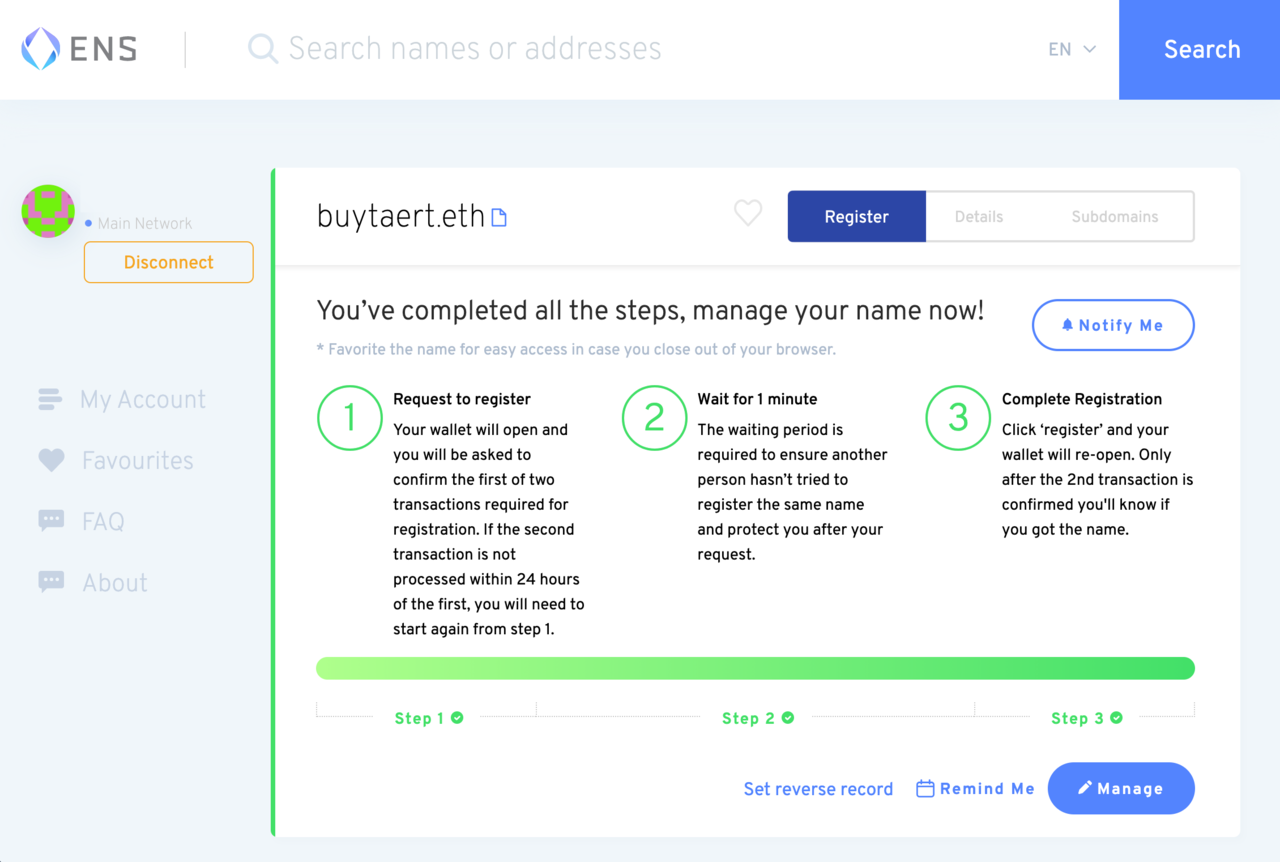This screenshot has width=1280, height=862.
Task: Click the My Account list icon
Action: (50, 400)
